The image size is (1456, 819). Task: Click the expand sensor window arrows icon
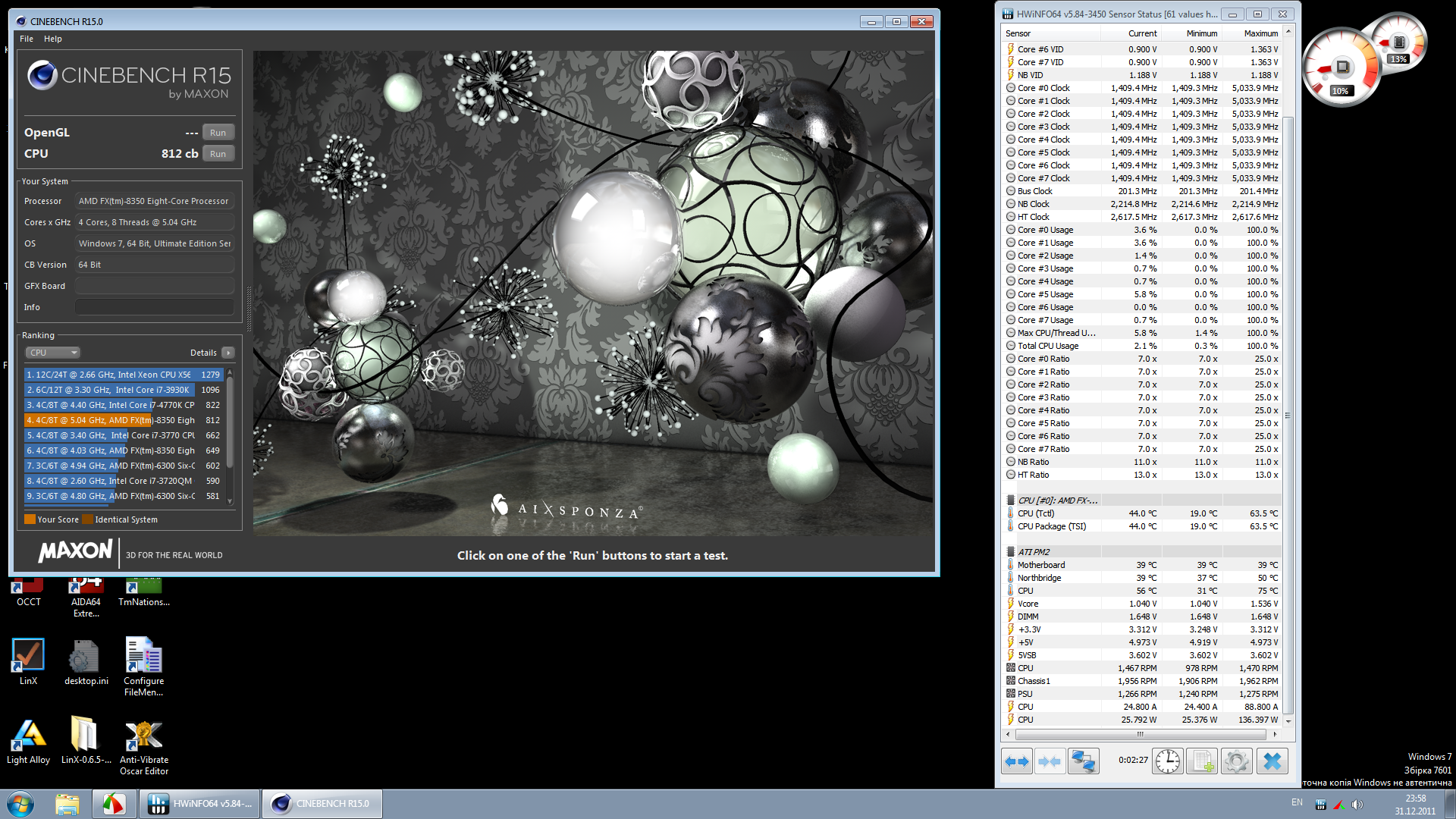(1016, 761)
